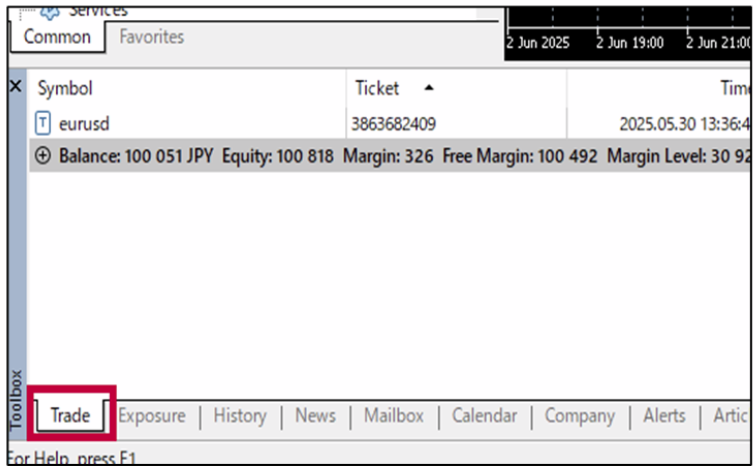
Task: Open the partially visible Articles tab
Action: coord(730,416)
